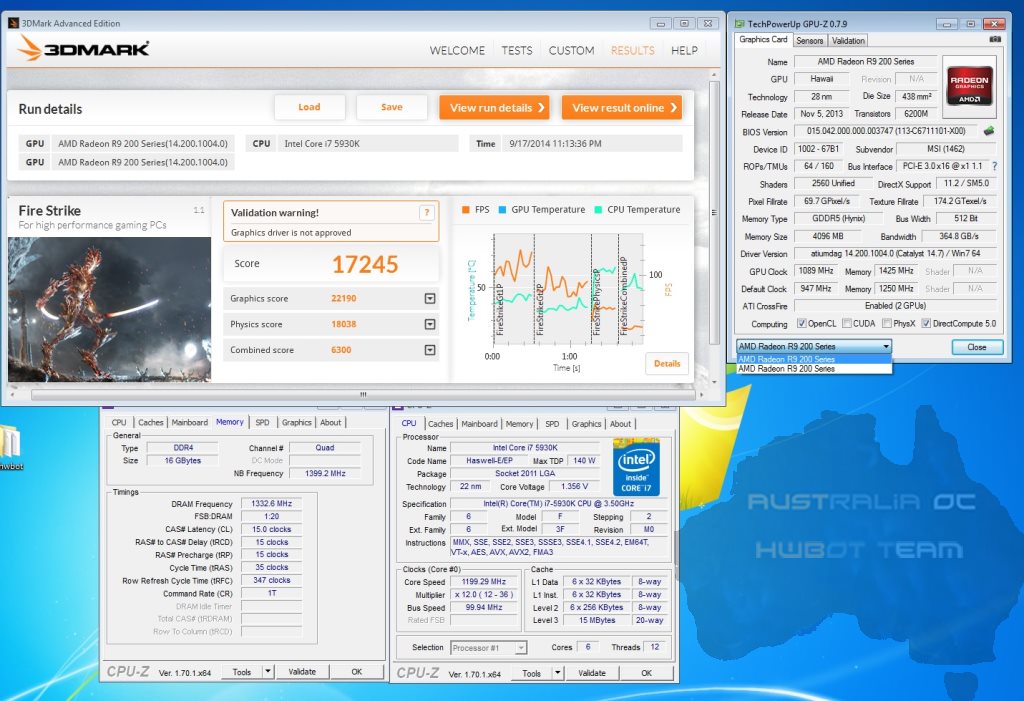This screenshot has height=701, width=1024.
Task: Click OK in the right CPU-Z window
Action: 646,673
